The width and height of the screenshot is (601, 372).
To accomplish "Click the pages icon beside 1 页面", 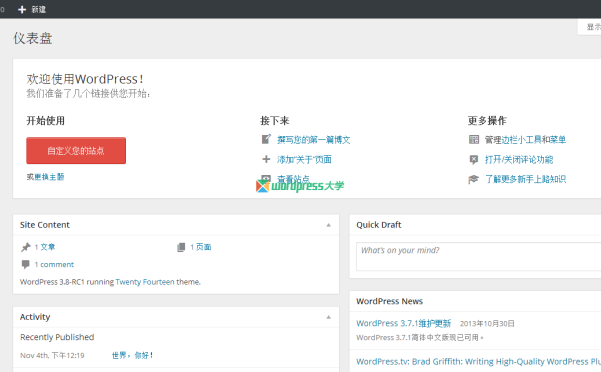I will 181,247.
